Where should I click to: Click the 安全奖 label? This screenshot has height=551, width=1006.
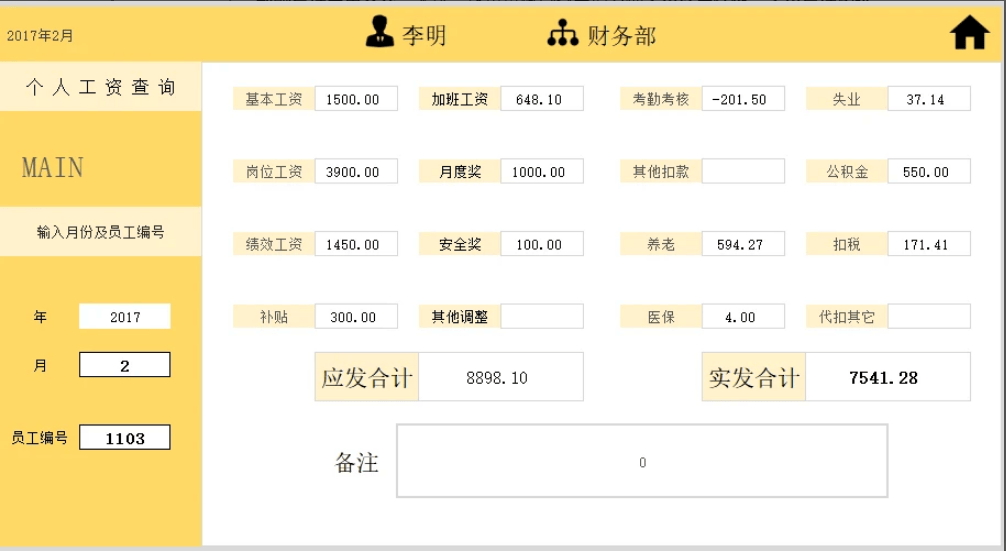(460, 244)
